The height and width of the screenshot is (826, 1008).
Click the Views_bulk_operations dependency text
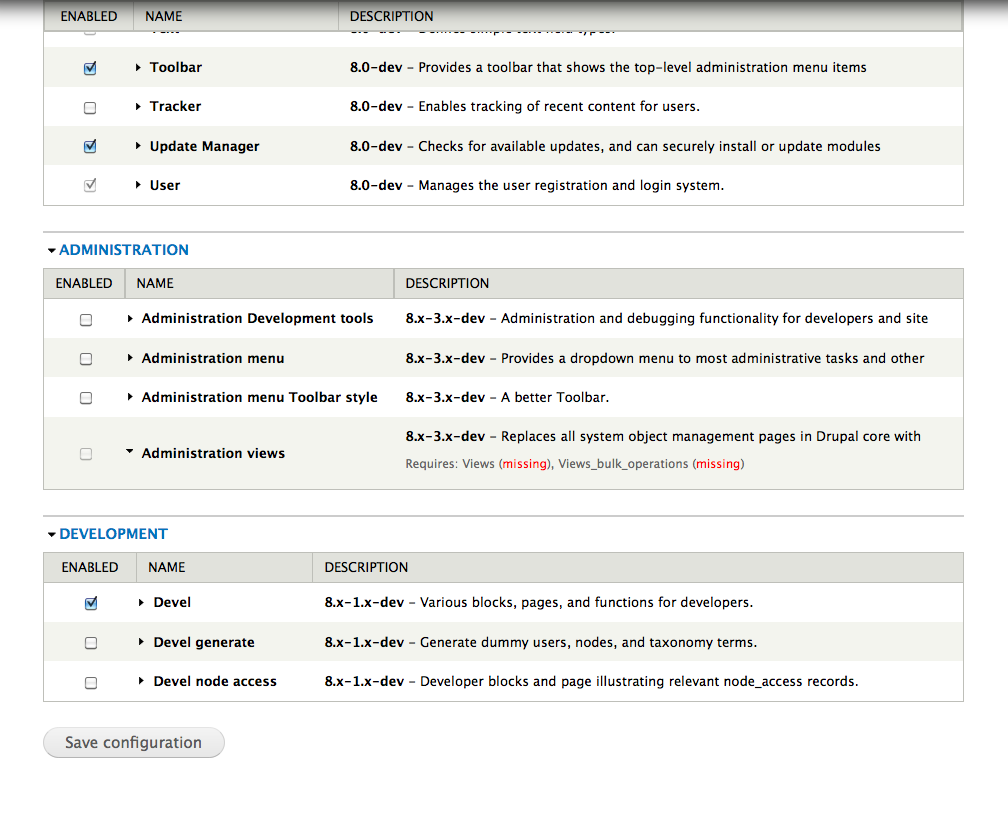[x=623, y=463]
